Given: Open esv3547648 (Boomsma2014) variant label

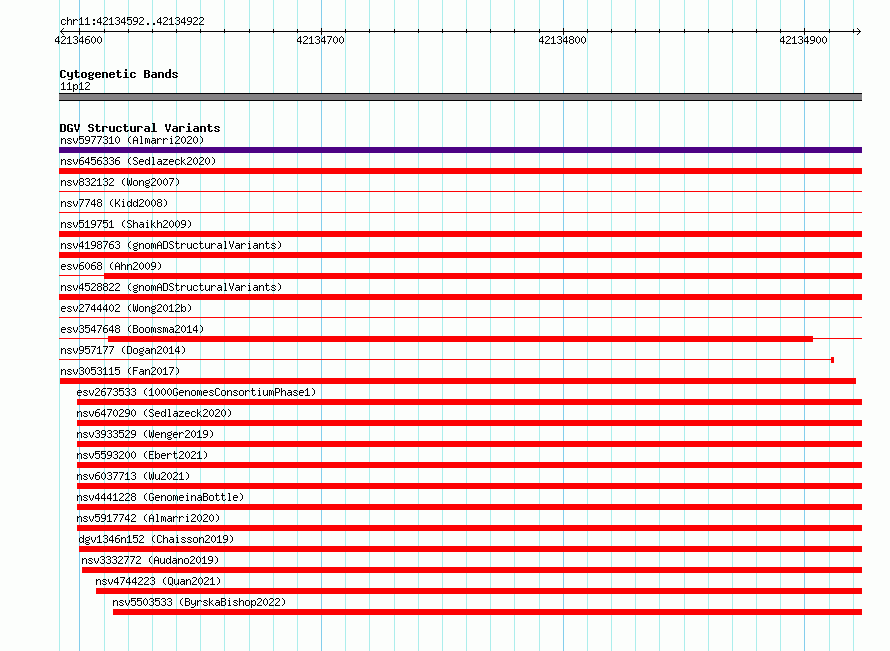Looking at the screenshot, I should (x=132, y=329).
